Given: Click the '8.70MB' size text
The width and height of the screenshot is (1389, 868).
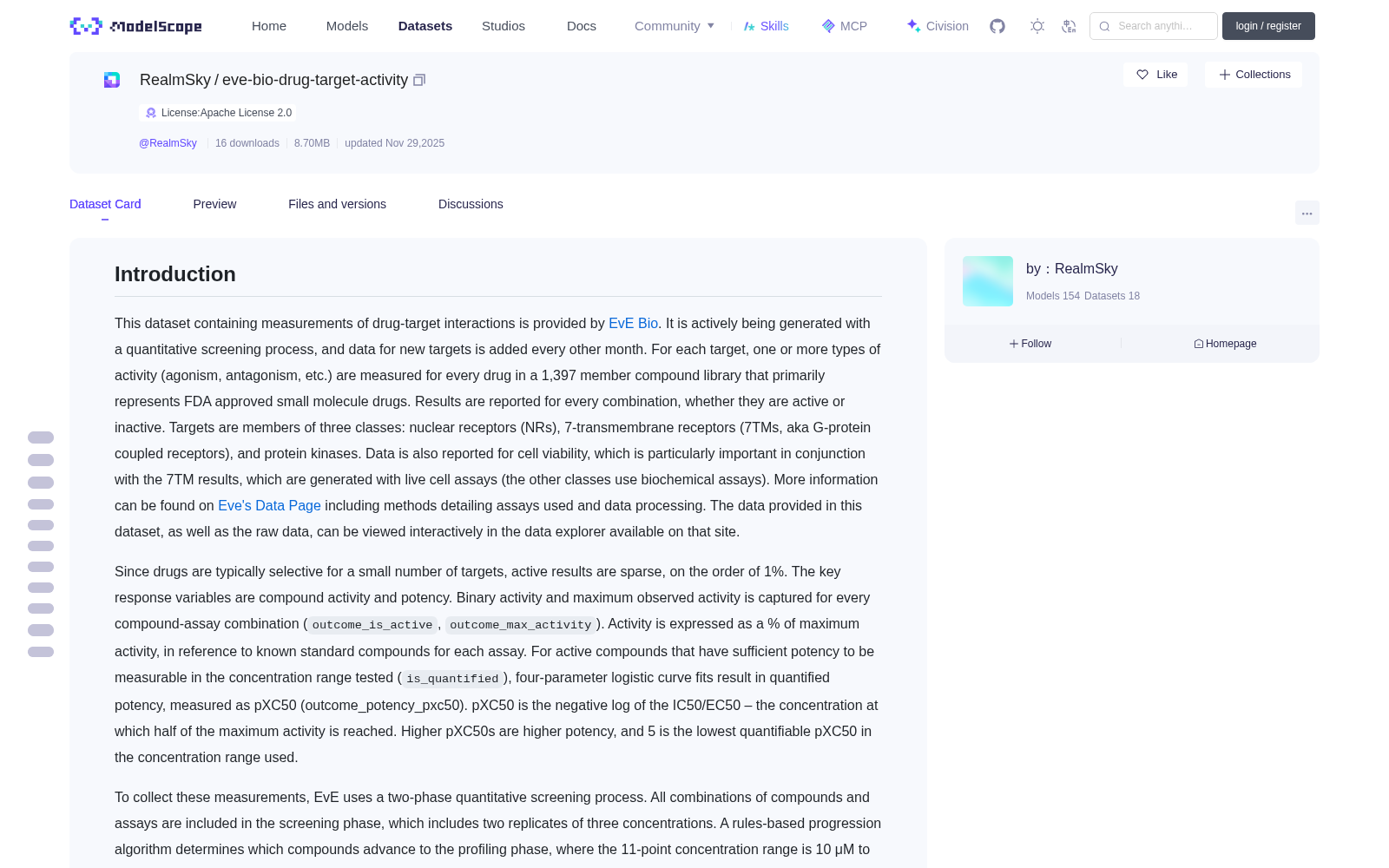Looking at the screenshot, I should coord(312,143).
